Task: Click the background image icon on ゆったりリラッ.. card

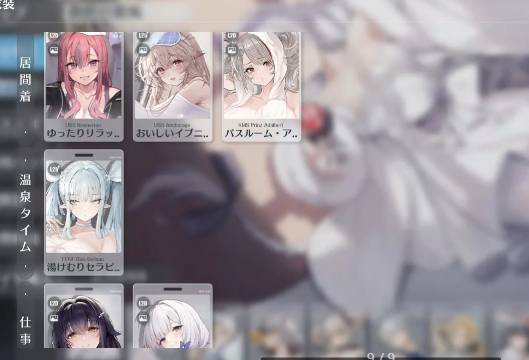Action: click(x=54, y=51)
